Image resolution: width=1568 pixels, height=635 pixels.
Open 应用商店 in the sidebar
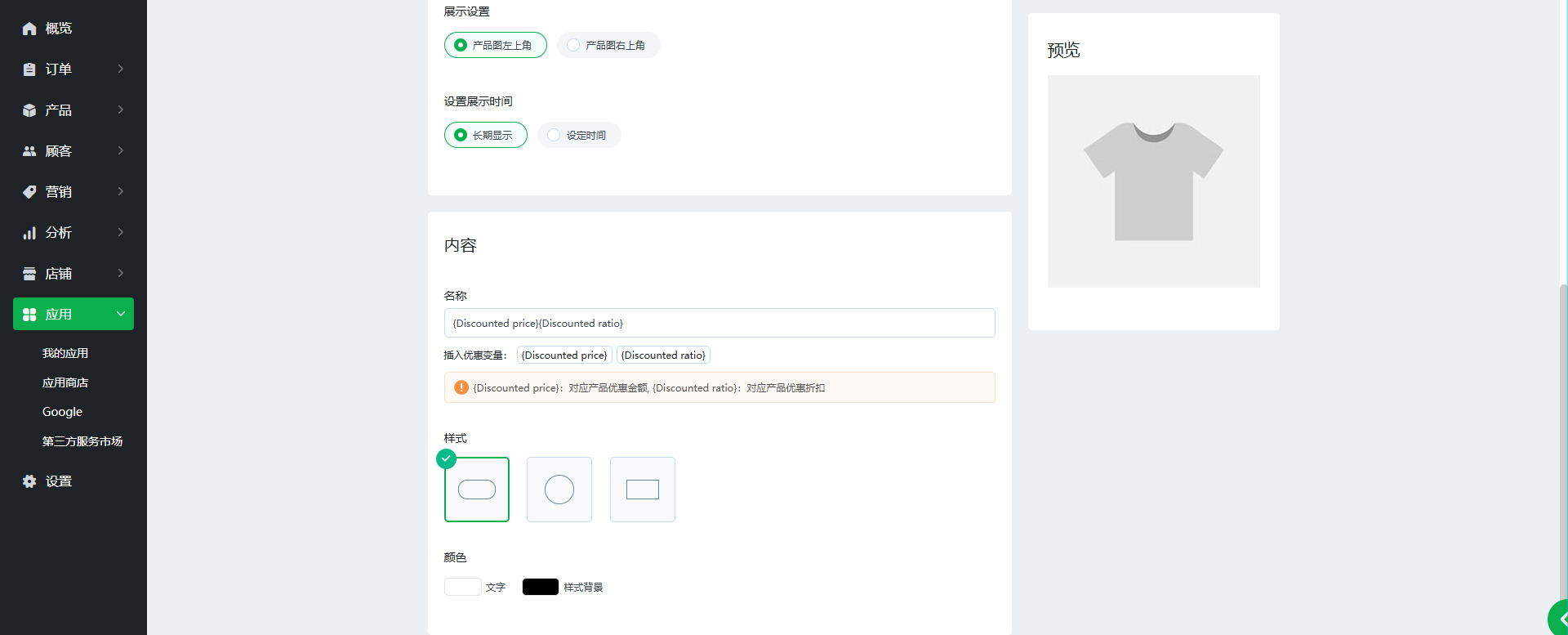[x=65, y=382]
